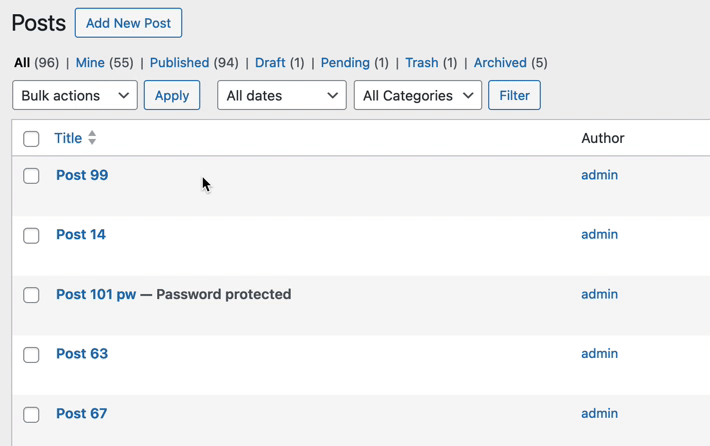Viewport: 710px width, 446px height.
Task: Click the Add New Post button
Action: click(128, 23)
